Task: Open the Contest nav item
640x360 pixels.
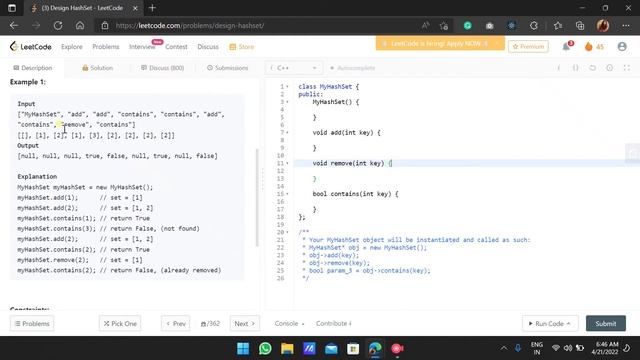Action: [176, 47]
